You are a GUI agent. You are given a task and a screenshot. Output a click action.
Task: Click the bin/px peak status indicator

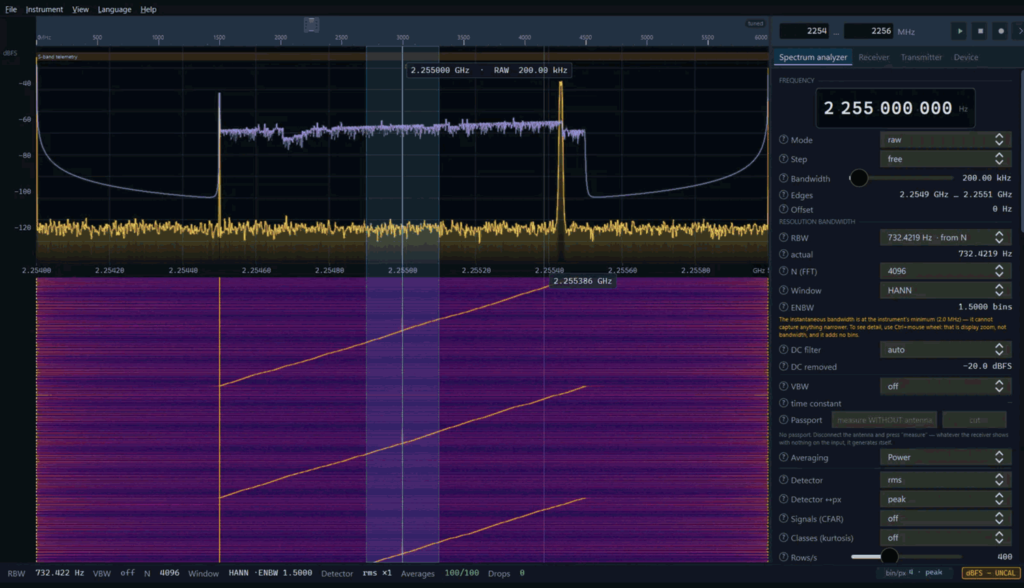tap(914, 573)
